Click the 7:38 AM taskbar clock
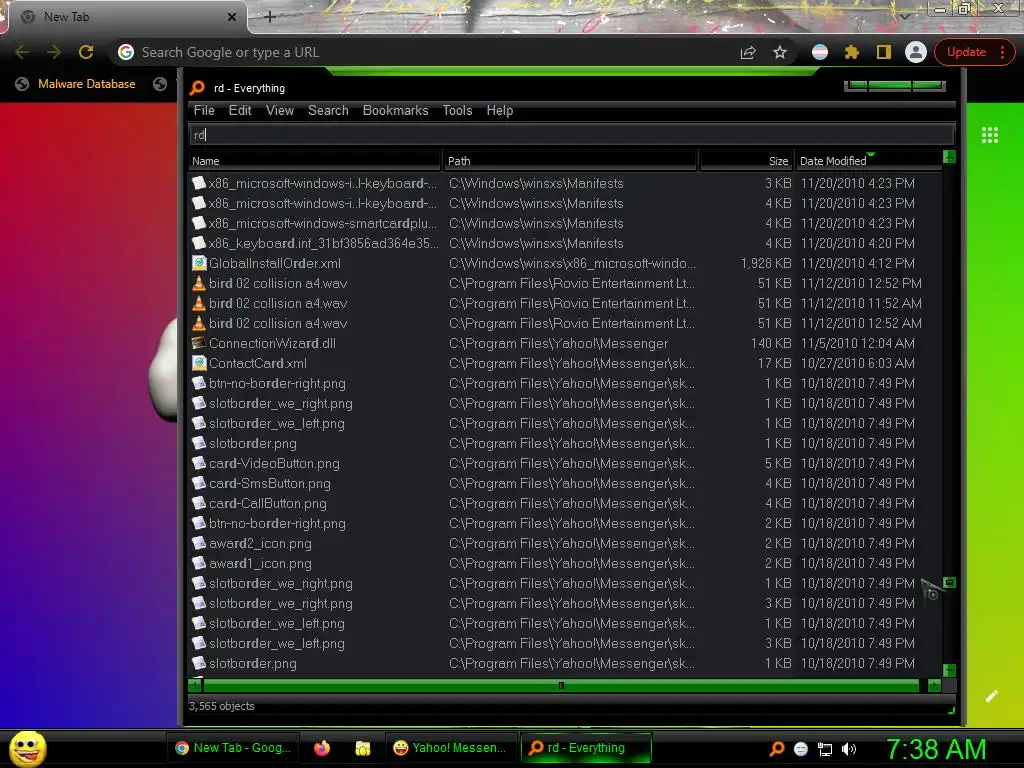This screenshot has width=1024, height=768. [936, 749]
